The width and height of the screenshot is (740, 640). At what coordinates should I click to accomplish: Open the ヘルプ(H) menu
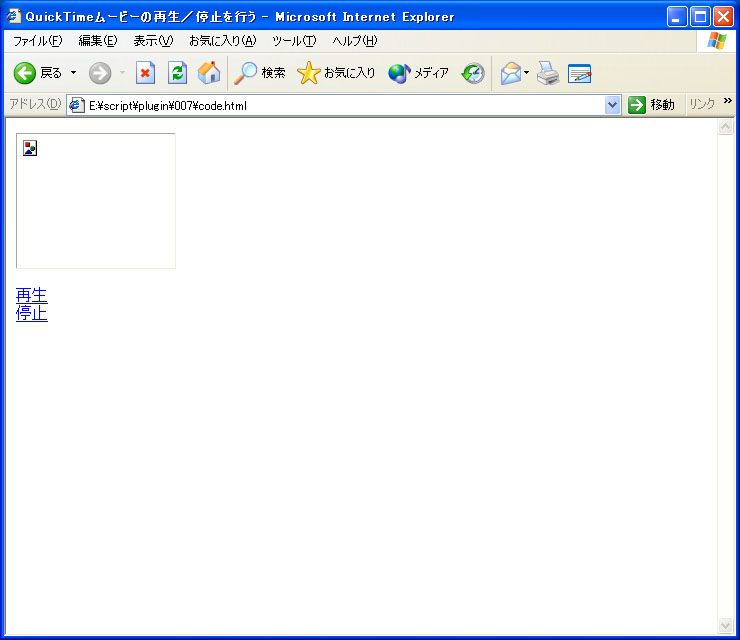point(354,41)
